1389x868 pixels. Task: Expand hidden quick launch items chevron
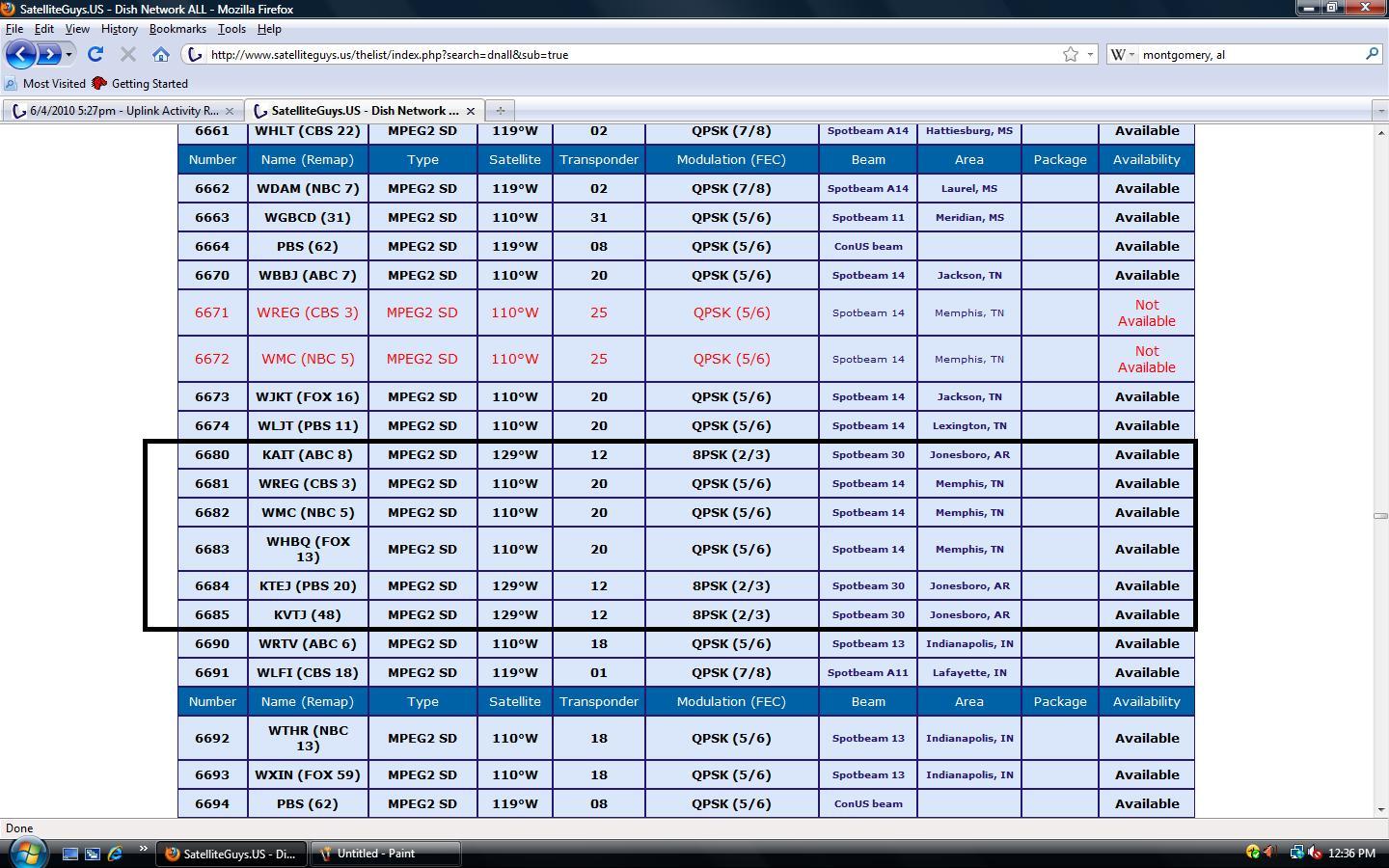pyautogui.click(x=143, y=850)
